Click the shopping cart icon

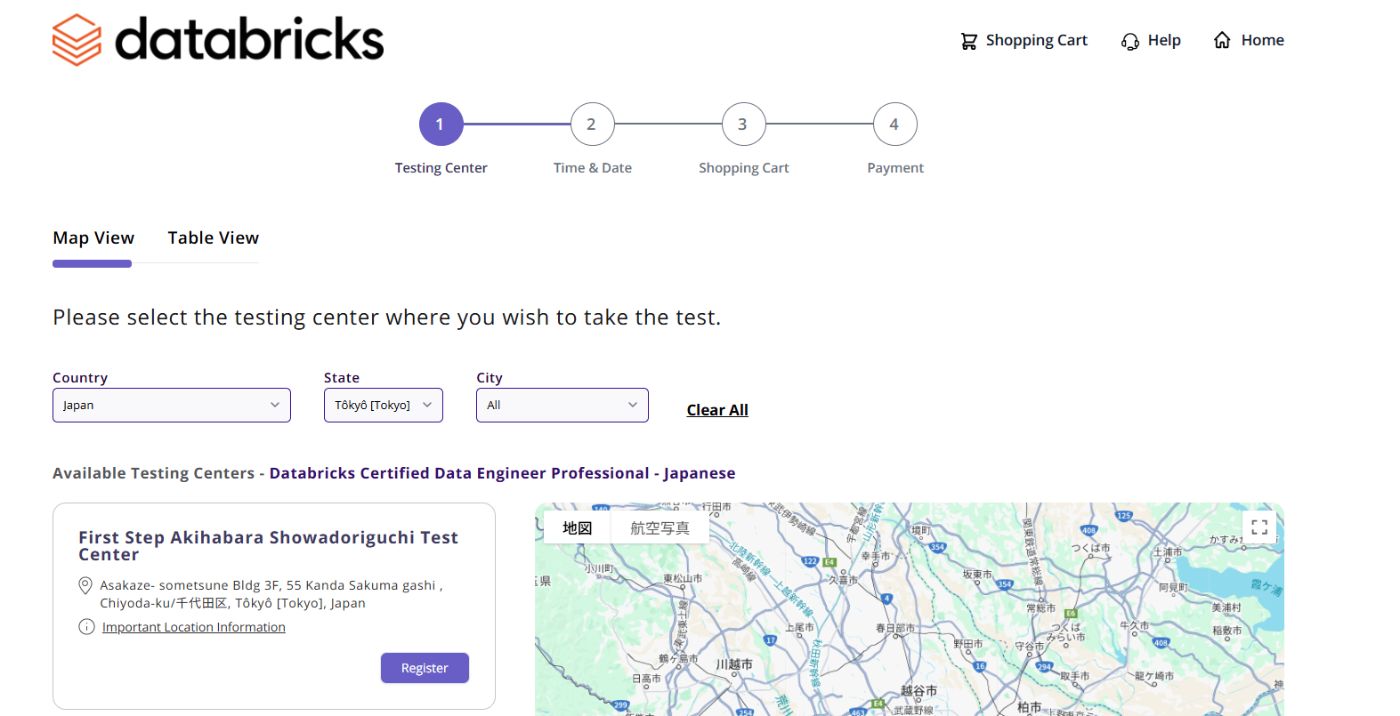(x=969, y=41)
